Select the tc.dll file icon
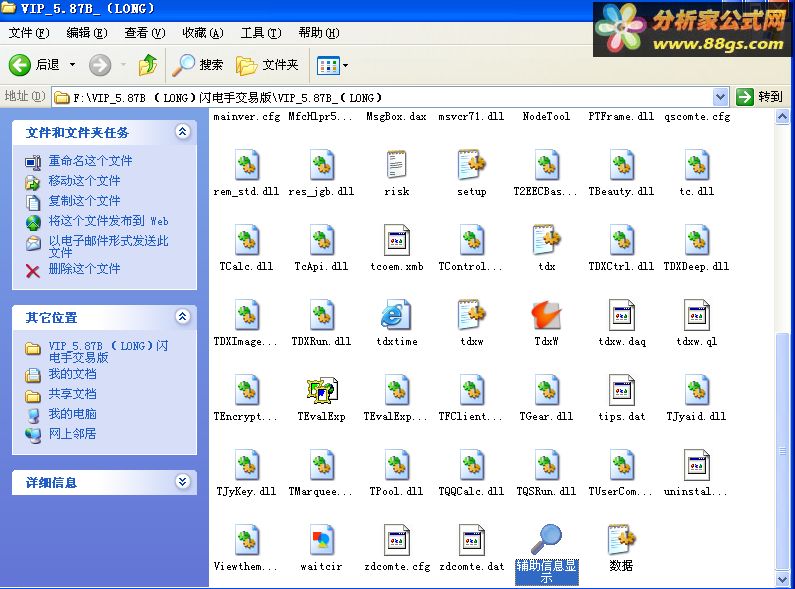The image size is (795, 589). pyautogui.click(x=697, y=165)
